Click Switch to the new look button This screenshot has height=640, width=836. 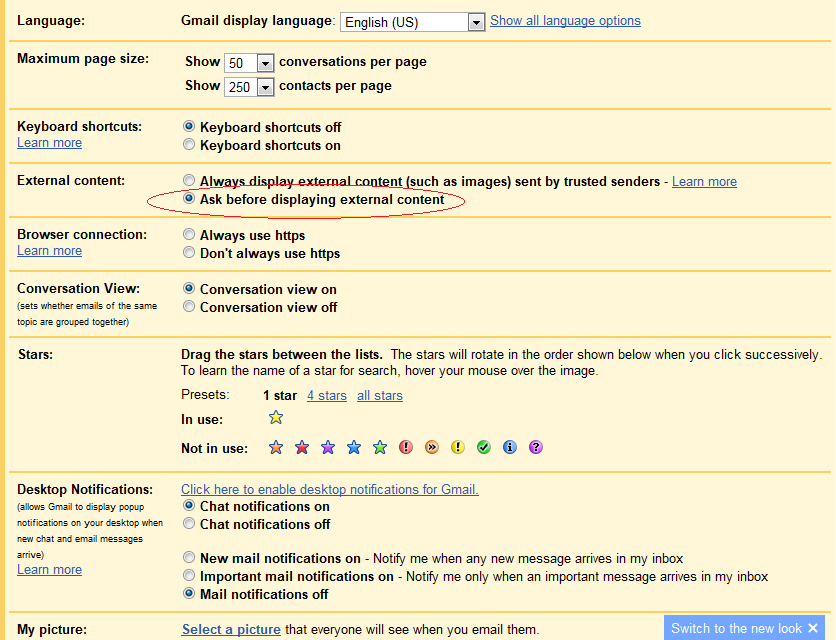coord(744,628)
